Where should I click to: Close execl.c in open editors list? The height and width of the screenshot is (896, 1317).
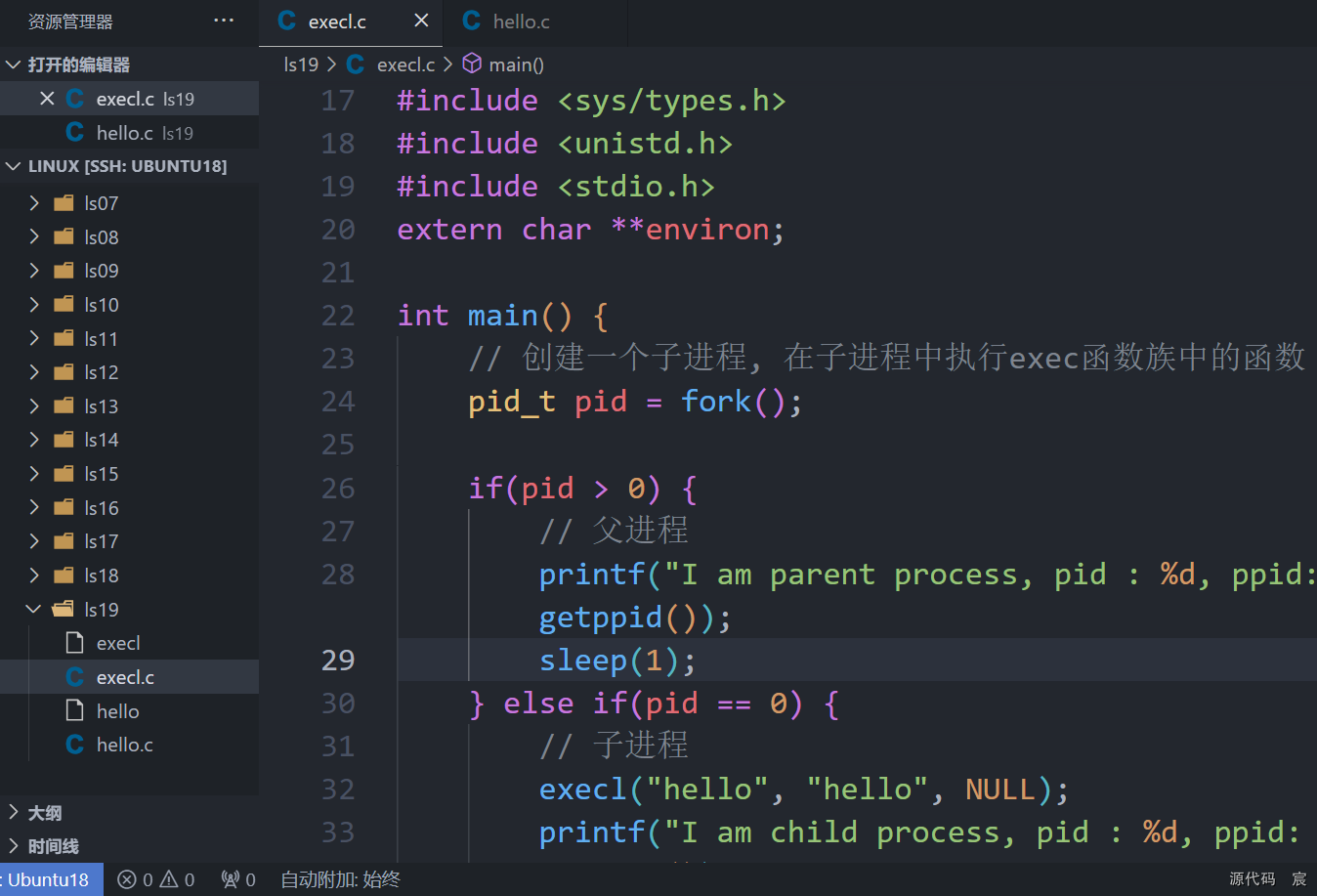[47, 99]
